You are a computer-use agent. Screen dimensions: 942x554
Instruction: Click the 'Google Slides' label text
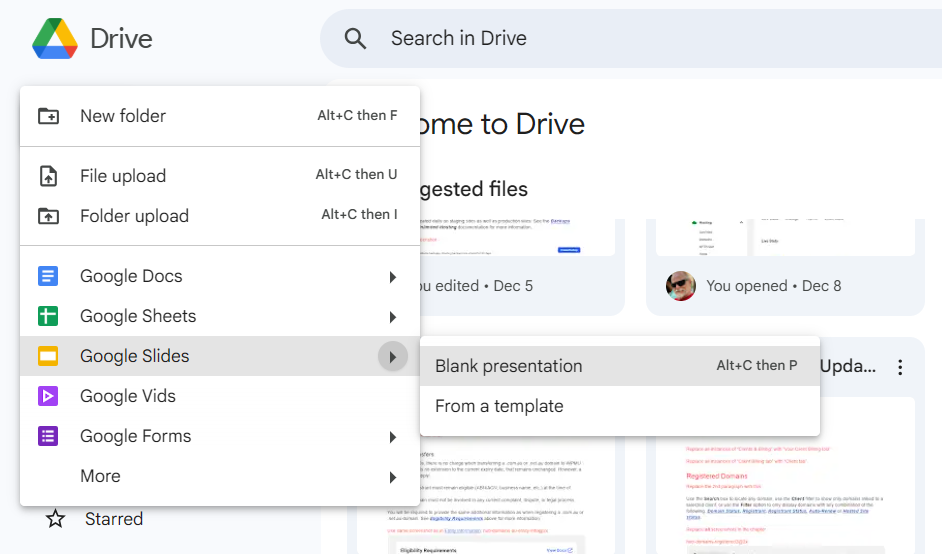(135, 356)
